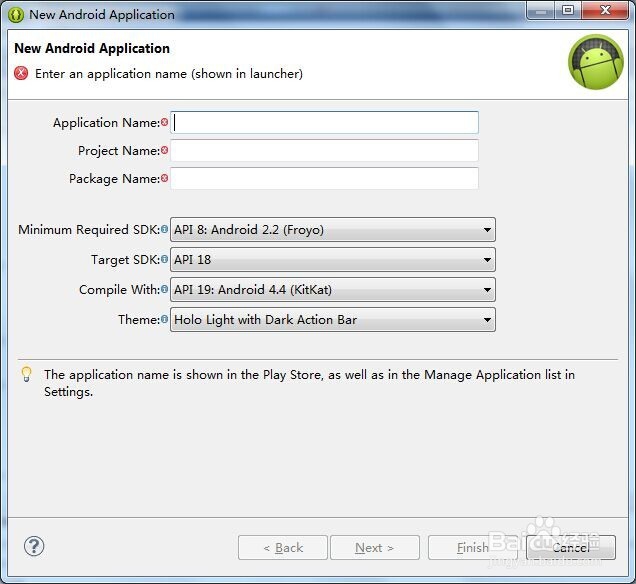Focus the Package Name text field
Viewport: 636px width, 584px height.
(x=324, y=178)
